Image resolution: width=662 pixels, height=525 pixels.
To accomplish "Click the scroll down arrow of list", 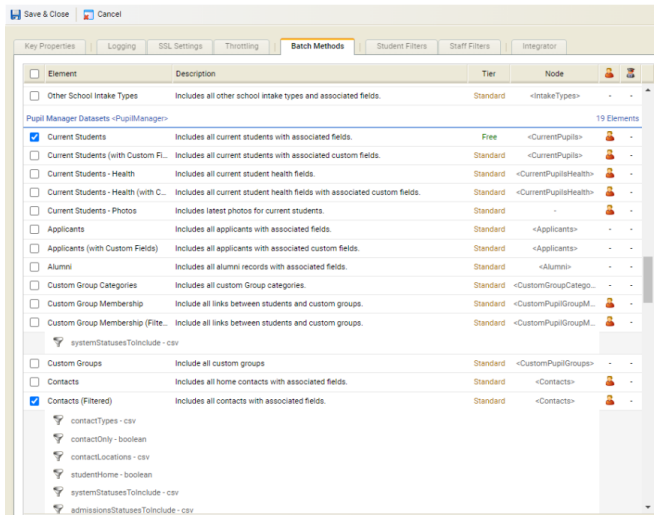I will point(648,507).
